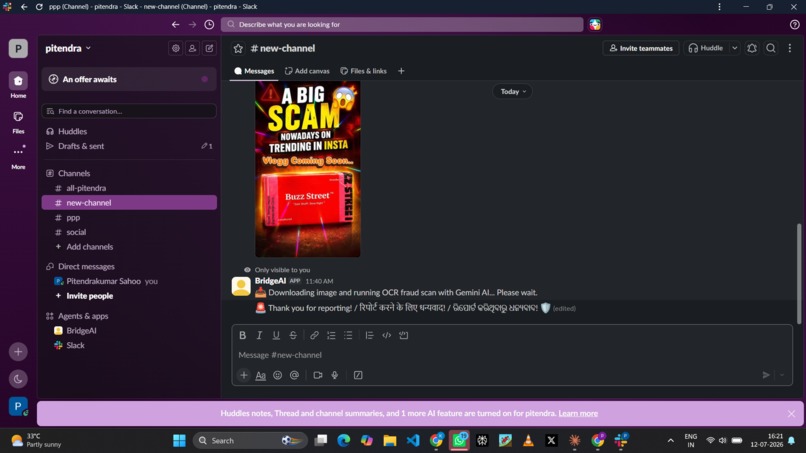Click the Message #new-channel input field

click(x=512, y=355)
